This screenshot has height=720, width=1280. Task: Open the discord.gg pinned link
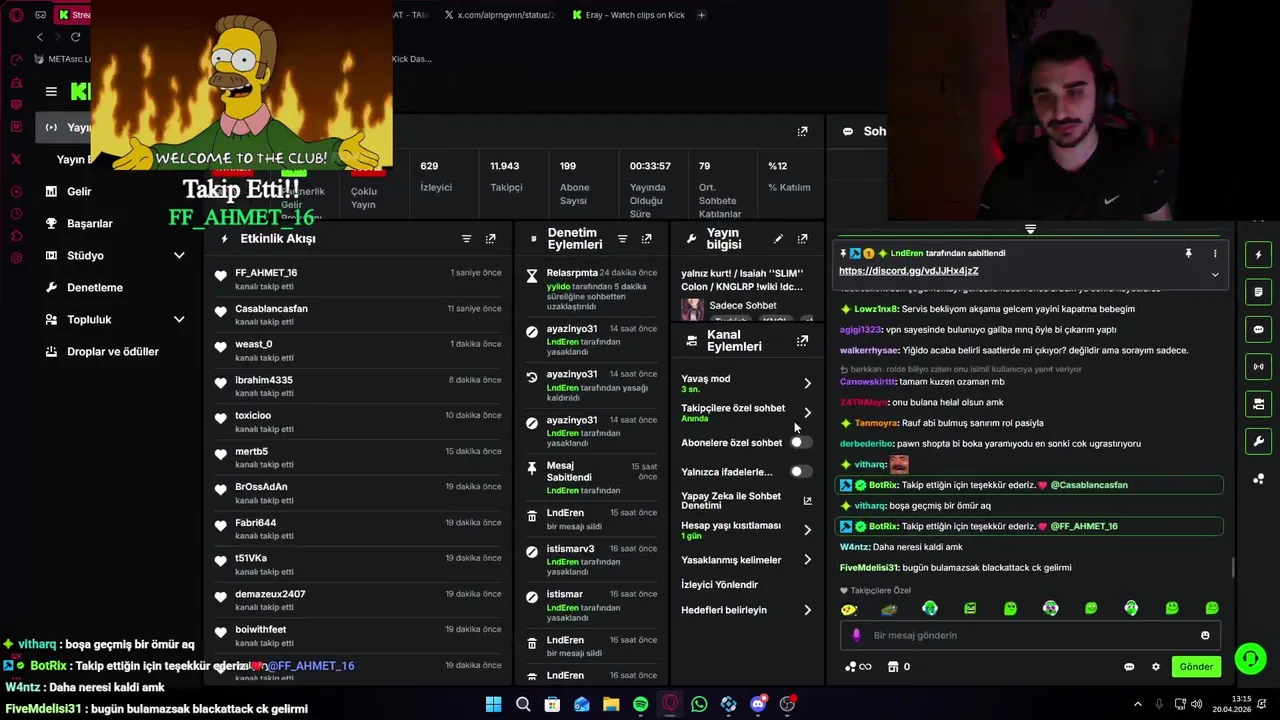[x=908, y=271]
